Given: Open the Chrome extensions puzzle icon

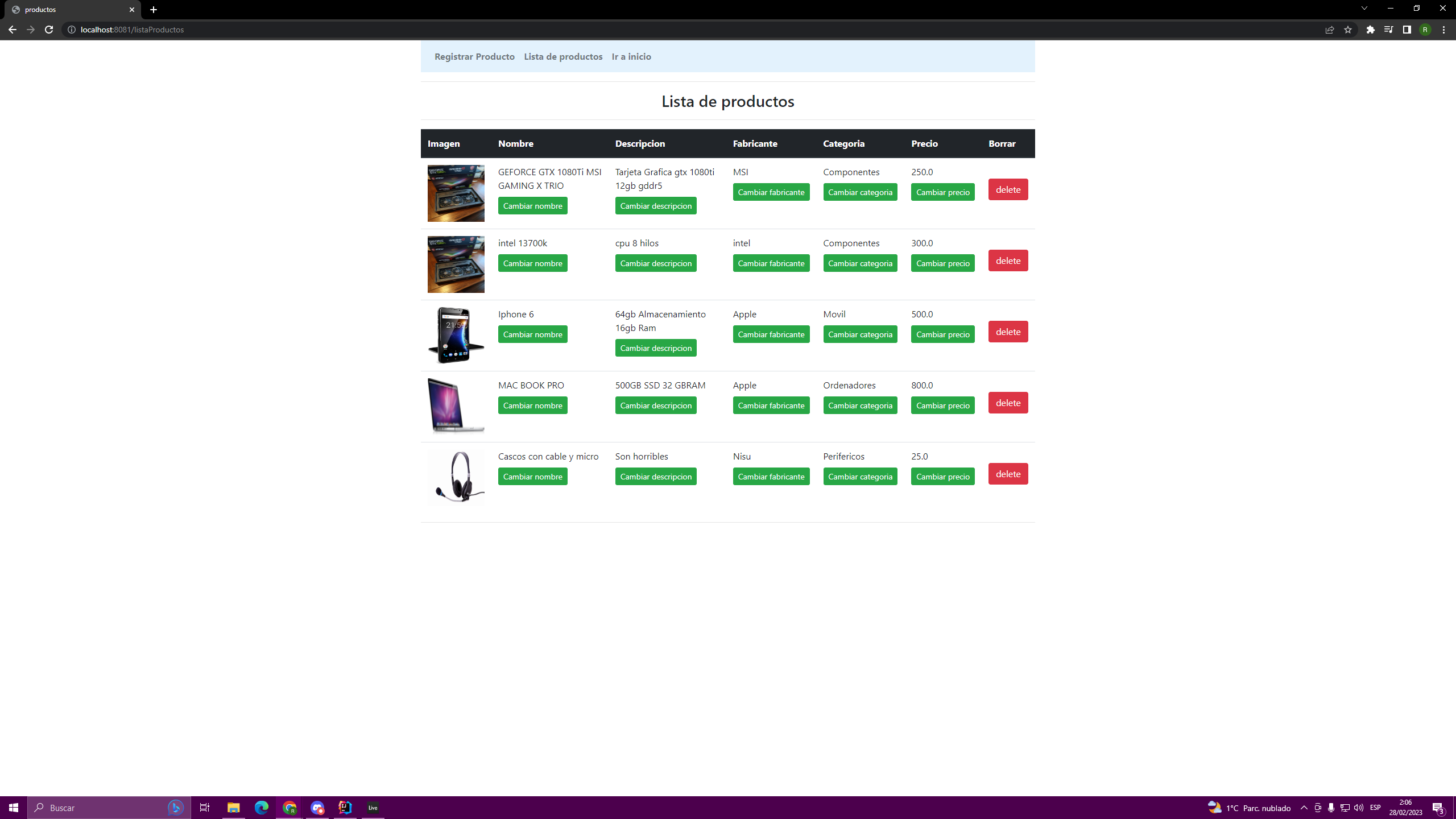Looking at the screenshot, I should click(1370, 30).
